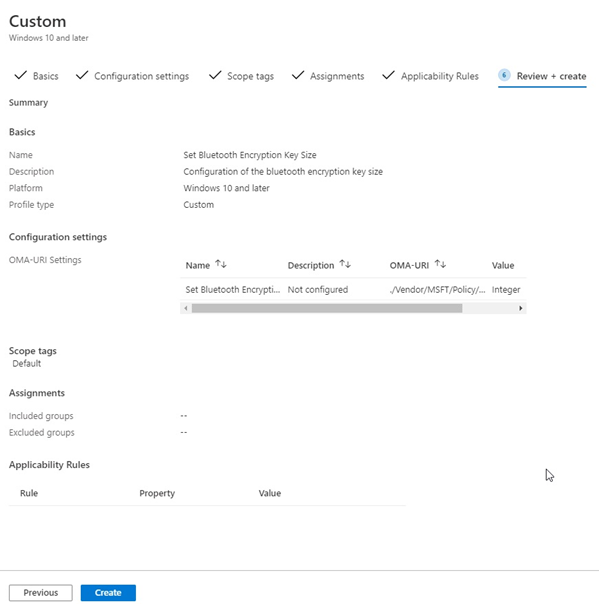The height and width of the screenshot is (604, 599).
Task: Click the Basics step checkmark icon
Action: [20, 75]
